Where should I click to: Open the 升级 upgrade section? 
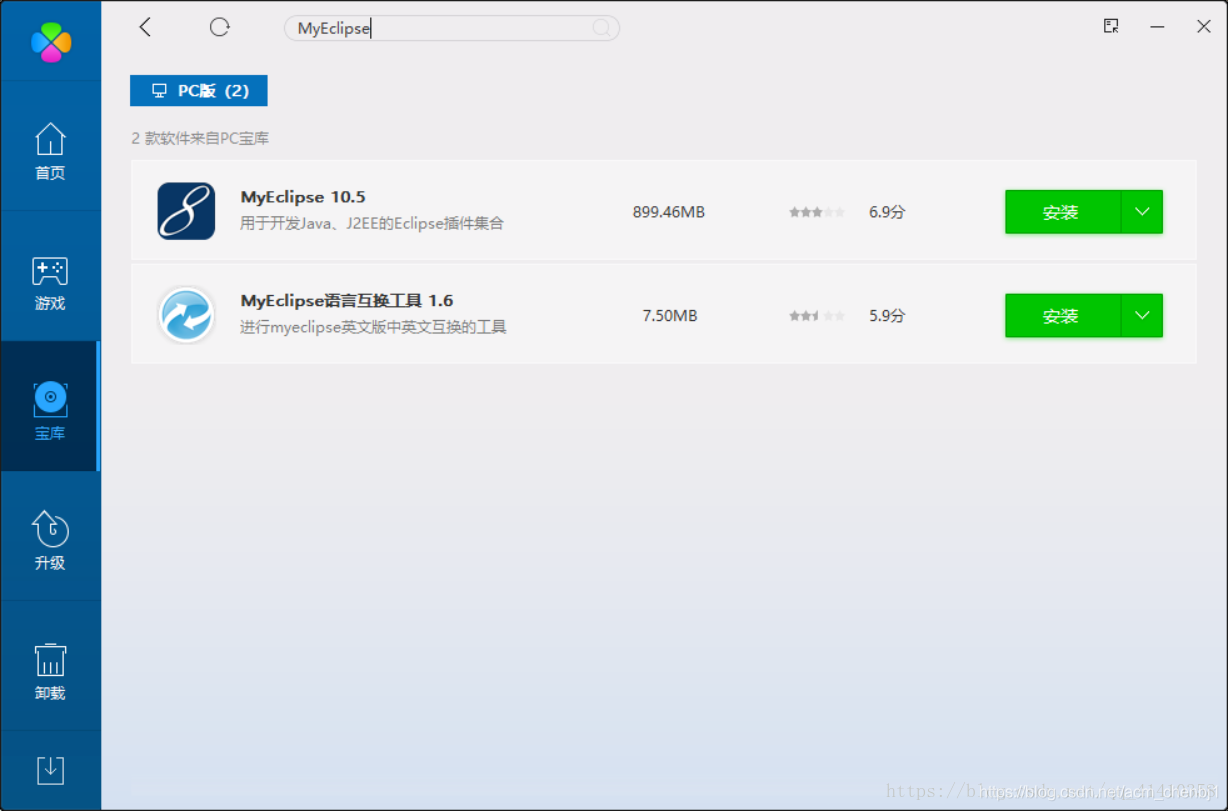[x=50, y=540]
